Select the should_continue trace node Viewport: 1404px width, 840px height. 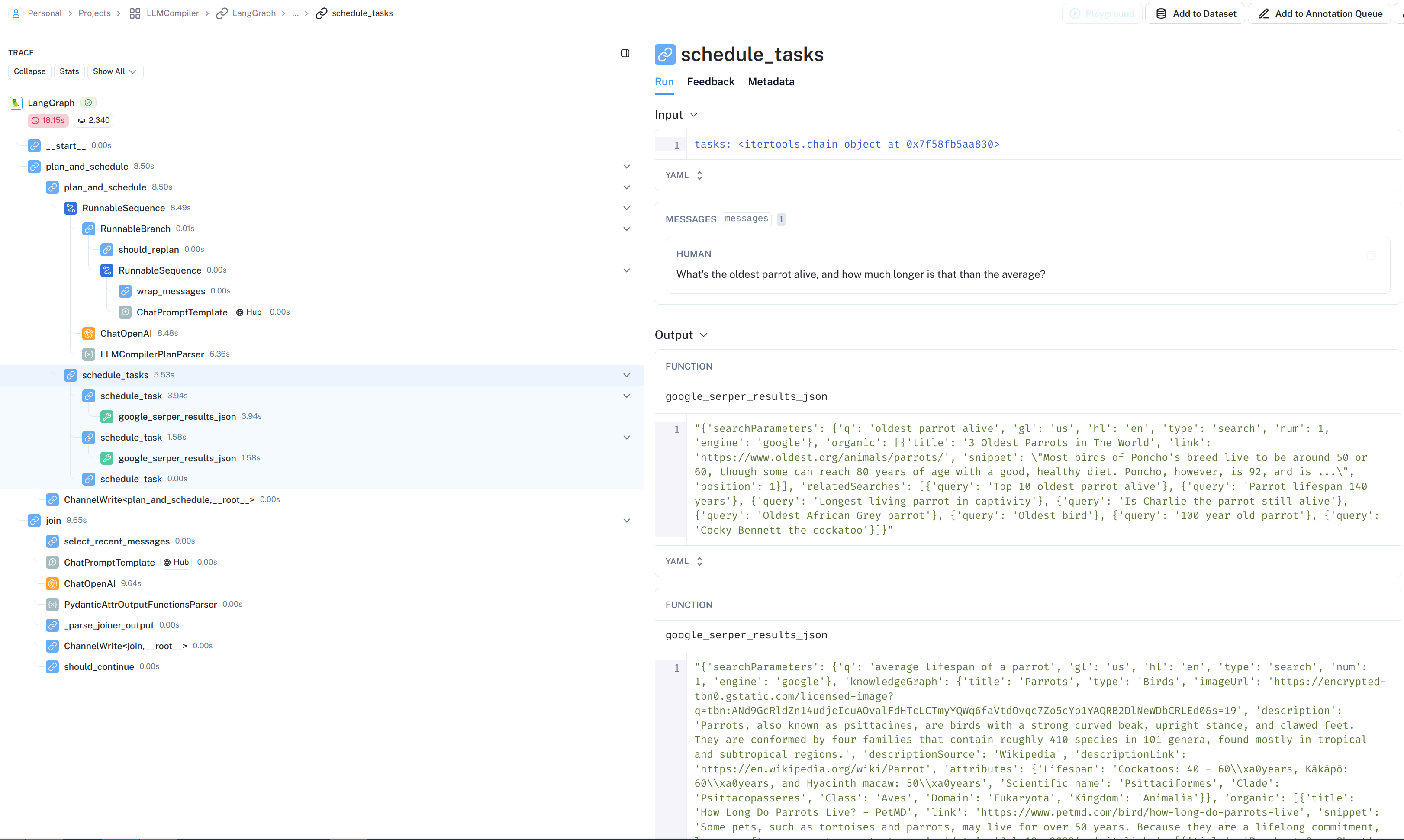(99, 667)
